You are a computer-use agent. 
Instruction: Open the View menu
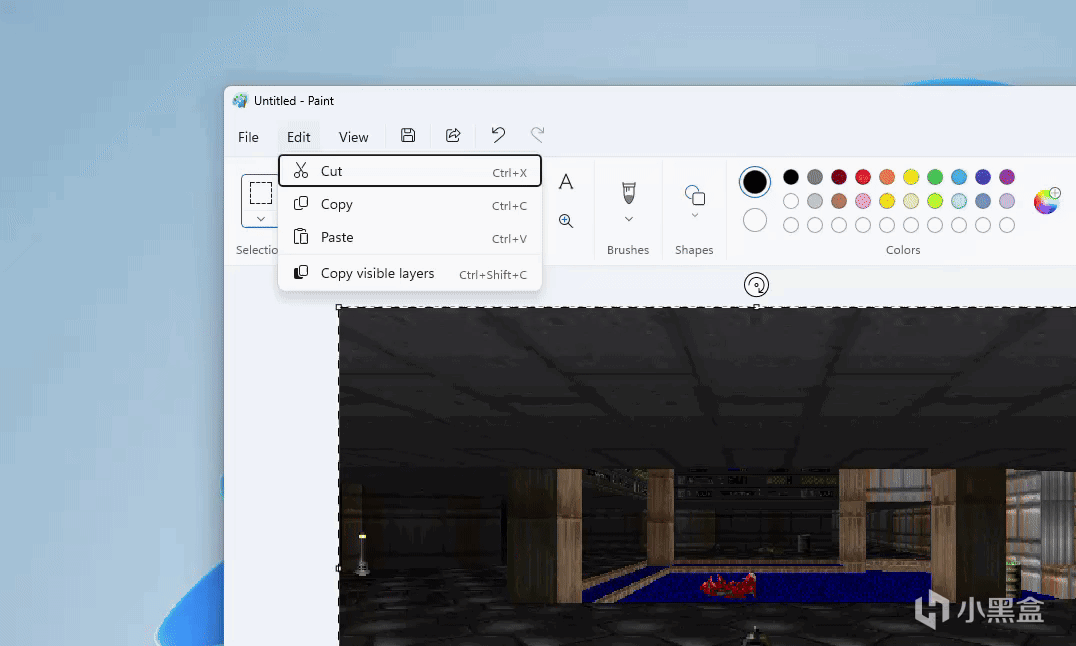pyautogui.click(x=353, y=137)
